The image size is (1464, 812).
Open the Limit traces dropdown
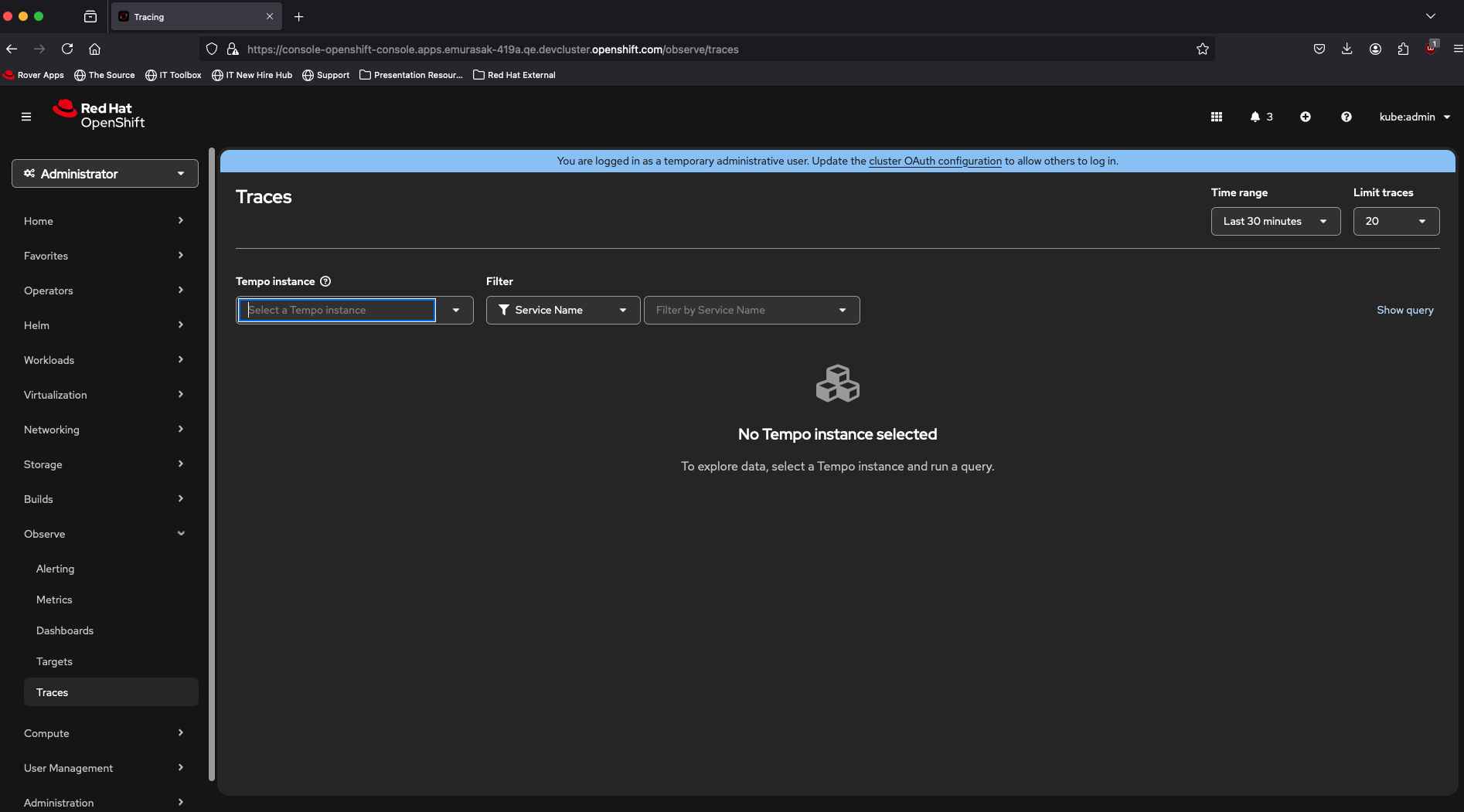(x=1396, y=221)
